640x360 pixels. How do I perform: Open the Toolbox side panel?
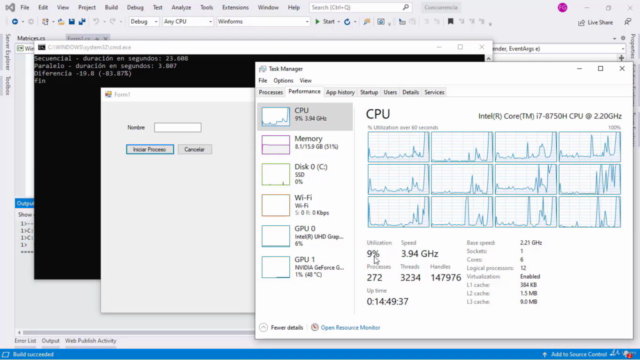8,85
